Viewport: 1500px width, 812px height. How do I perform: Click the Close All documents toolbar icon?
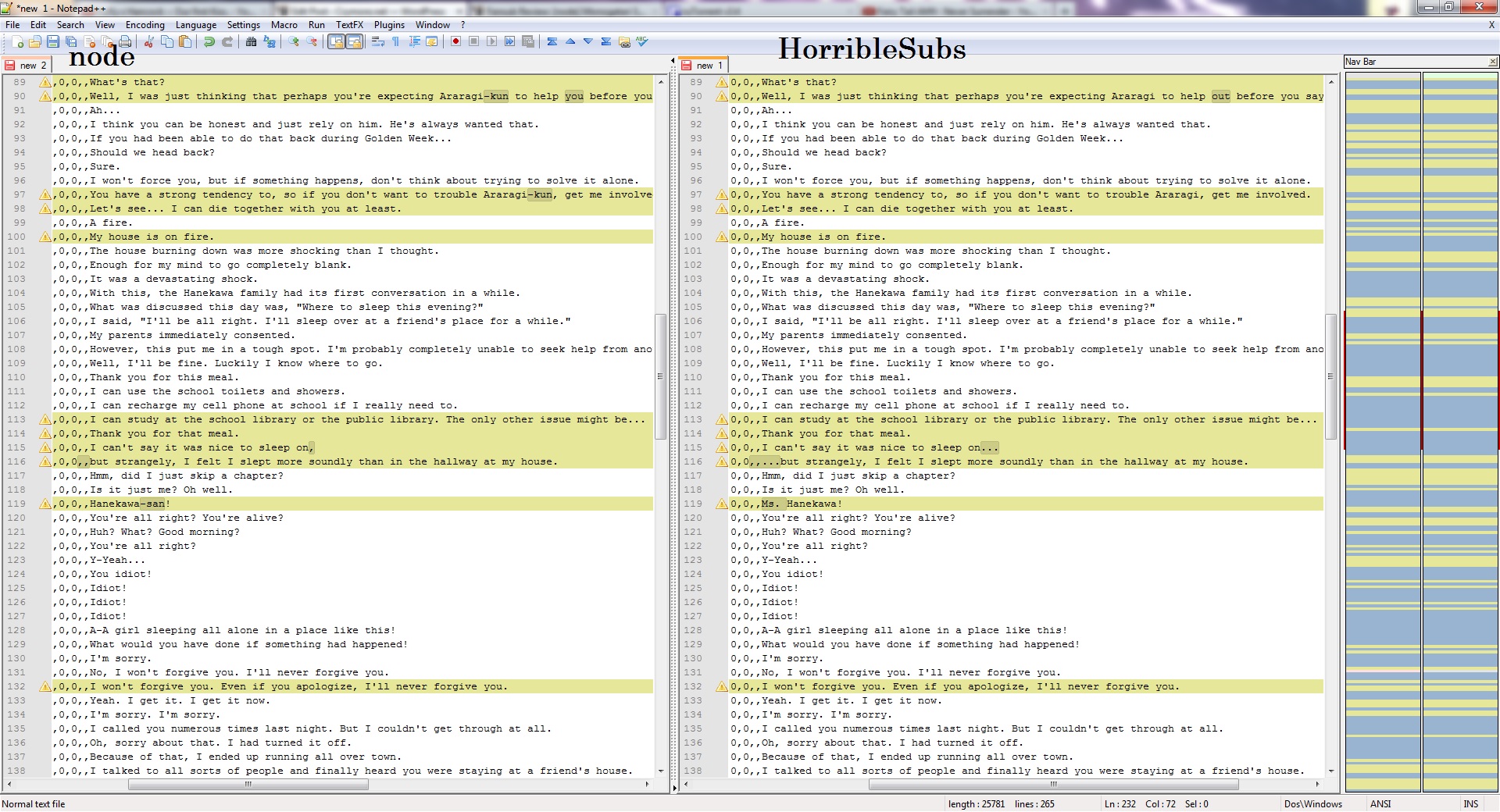(x=107, y=41)
